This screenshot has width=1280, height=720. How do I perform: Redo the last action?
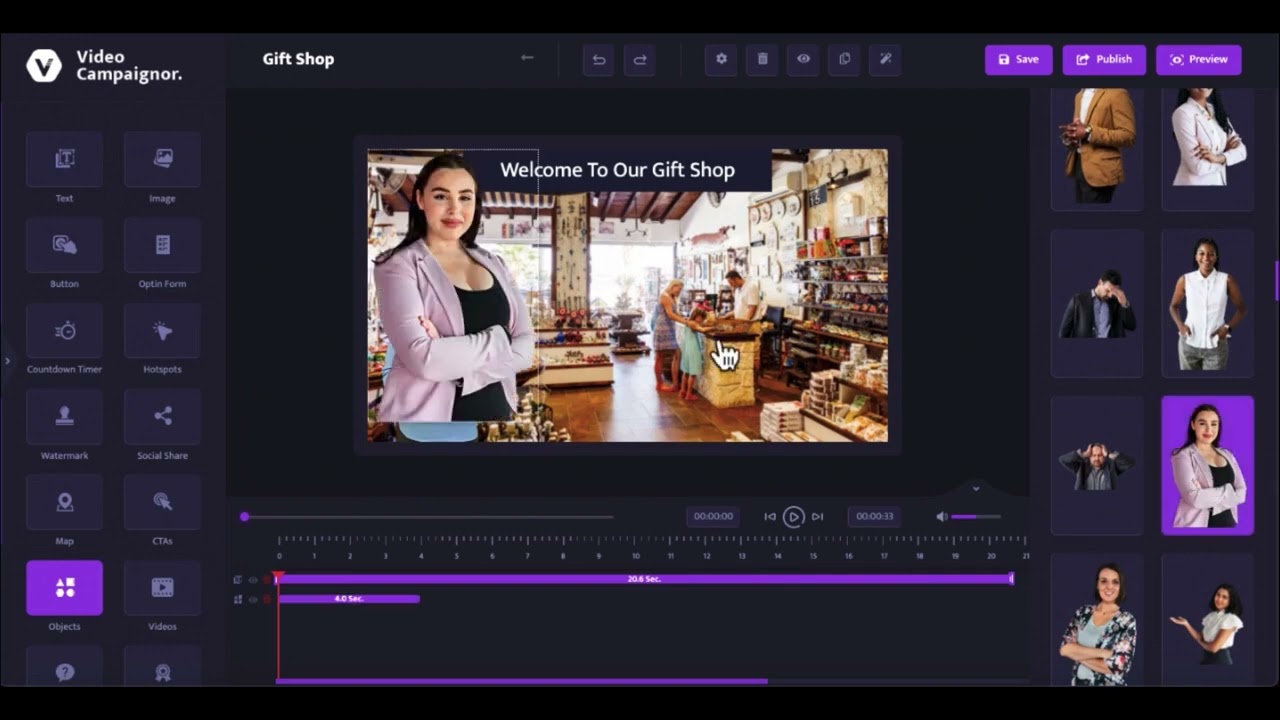tap(640, 59)
